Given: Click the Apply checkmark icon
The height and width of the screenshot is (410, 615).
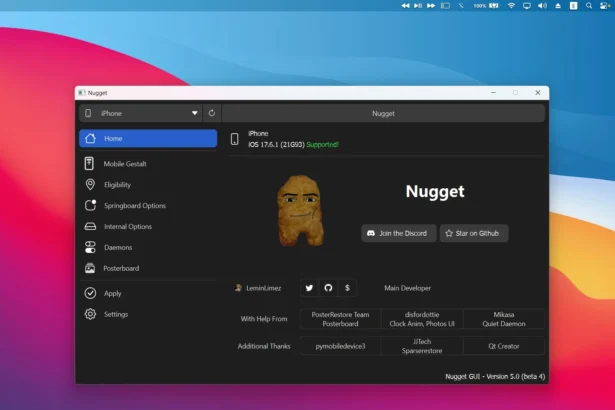Looking at the screenshot, I should click(90, 293).
